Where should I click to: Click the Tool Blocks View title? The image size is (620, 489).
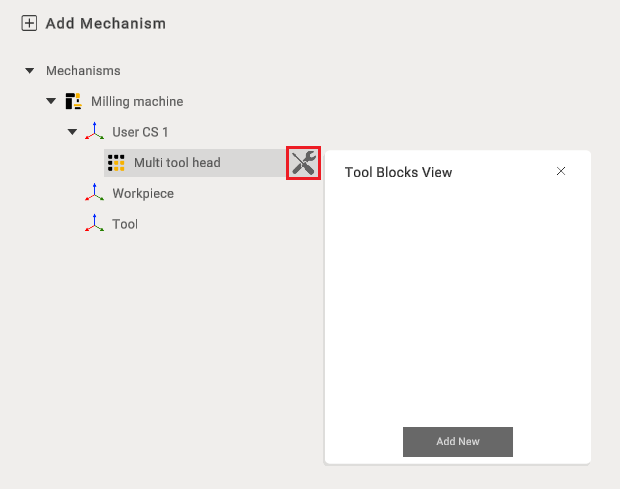398,172
